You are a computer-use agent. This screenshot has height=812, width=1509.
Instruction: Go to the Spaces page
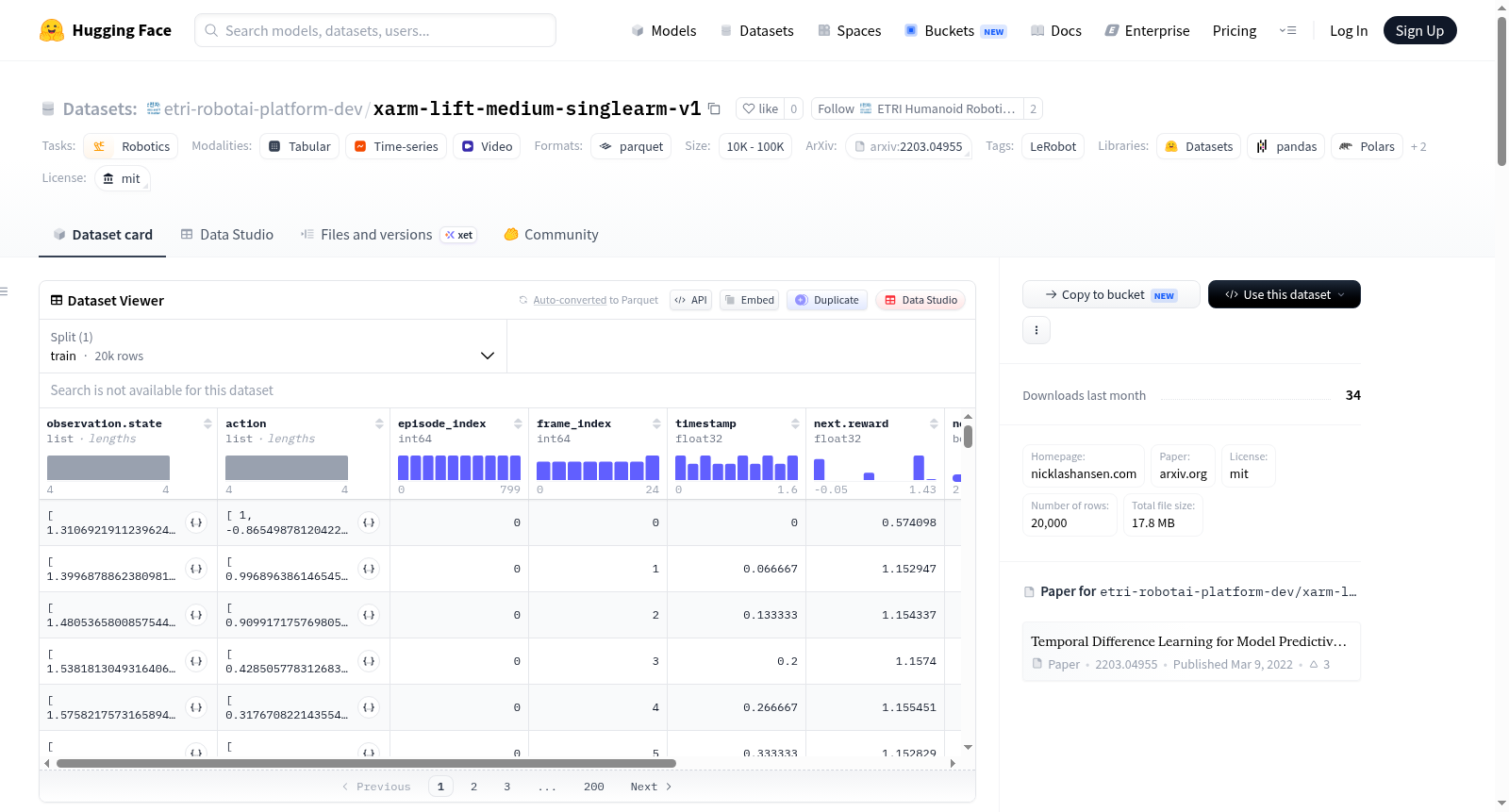849,30
